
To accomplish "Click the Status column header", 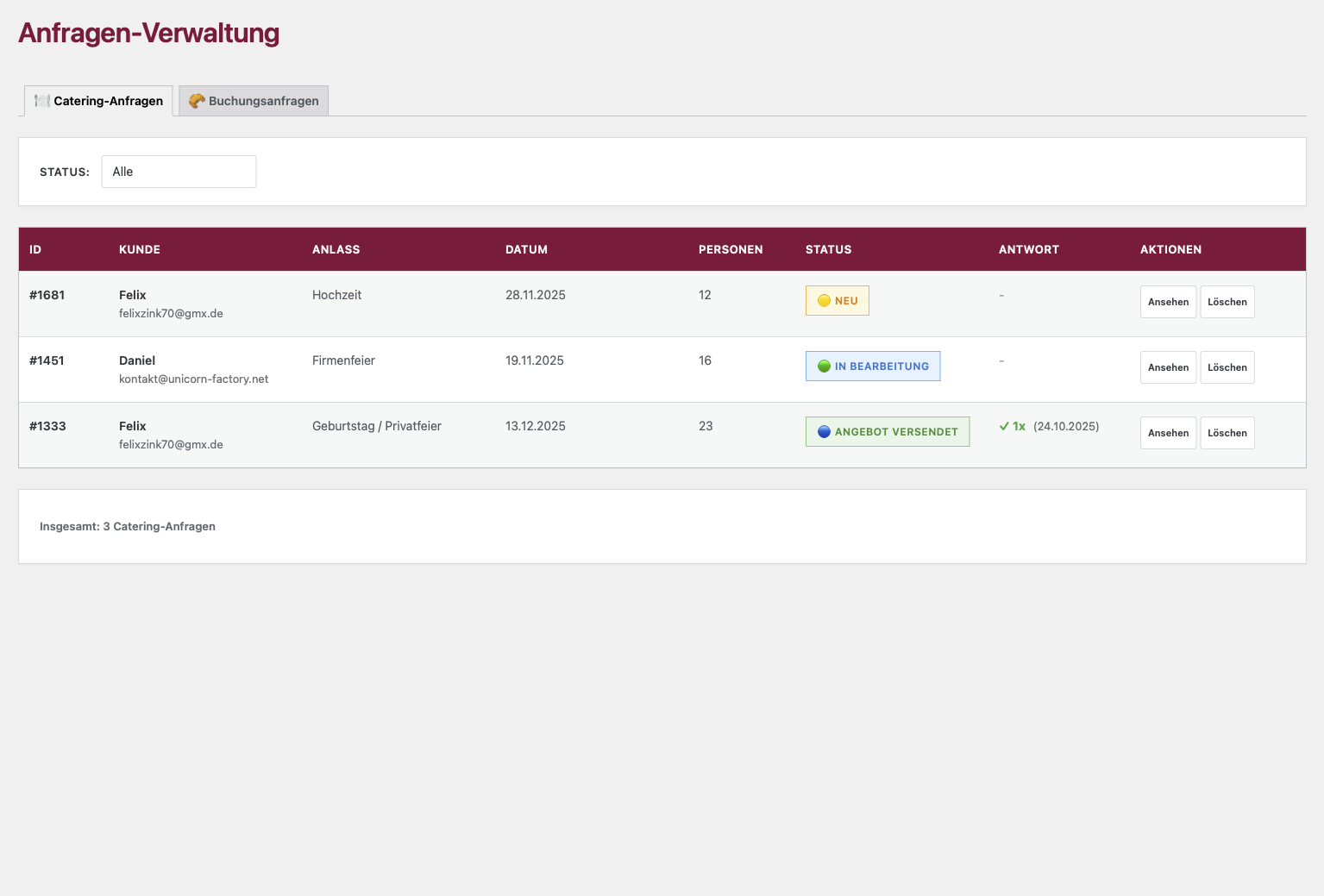I will pos(828,249).
